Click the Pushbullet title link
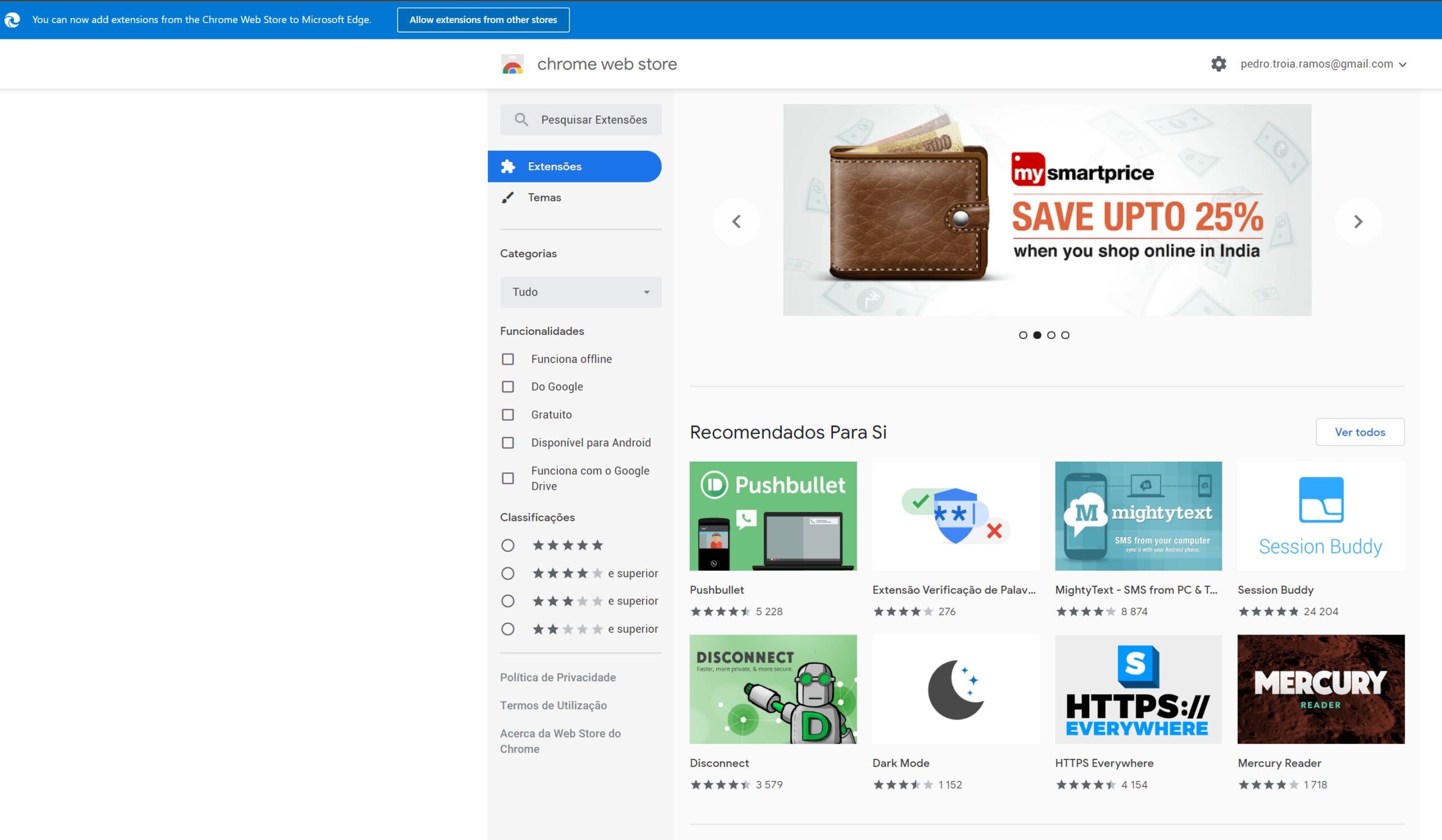The image size is (1442, 840). (716, 589)
